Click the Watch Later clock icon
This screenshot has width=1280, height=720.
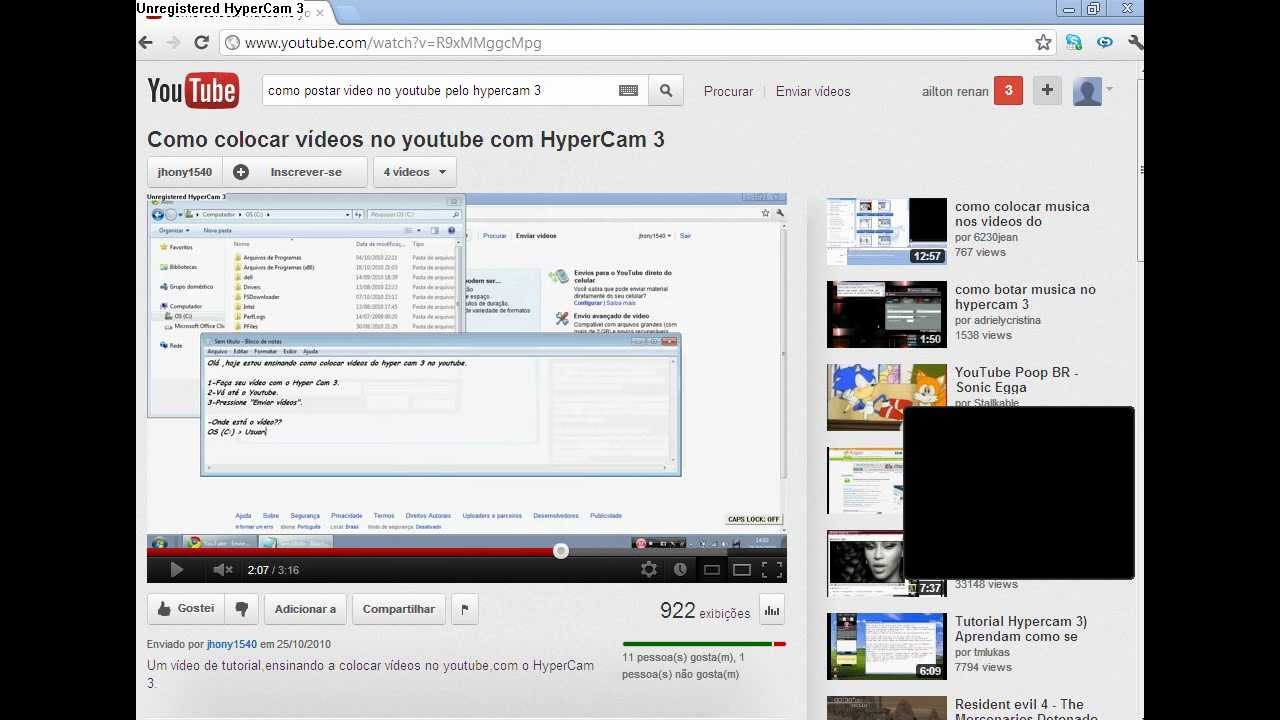pyautogui.click(x=680, y=570)
